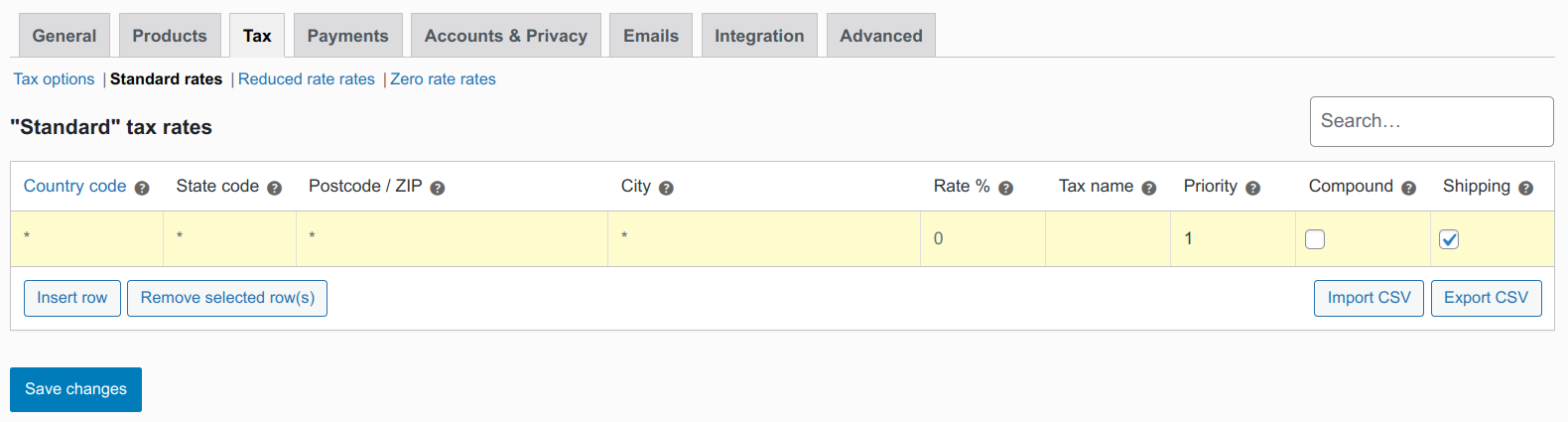Click help icon beside State code

tap(275, 188)
